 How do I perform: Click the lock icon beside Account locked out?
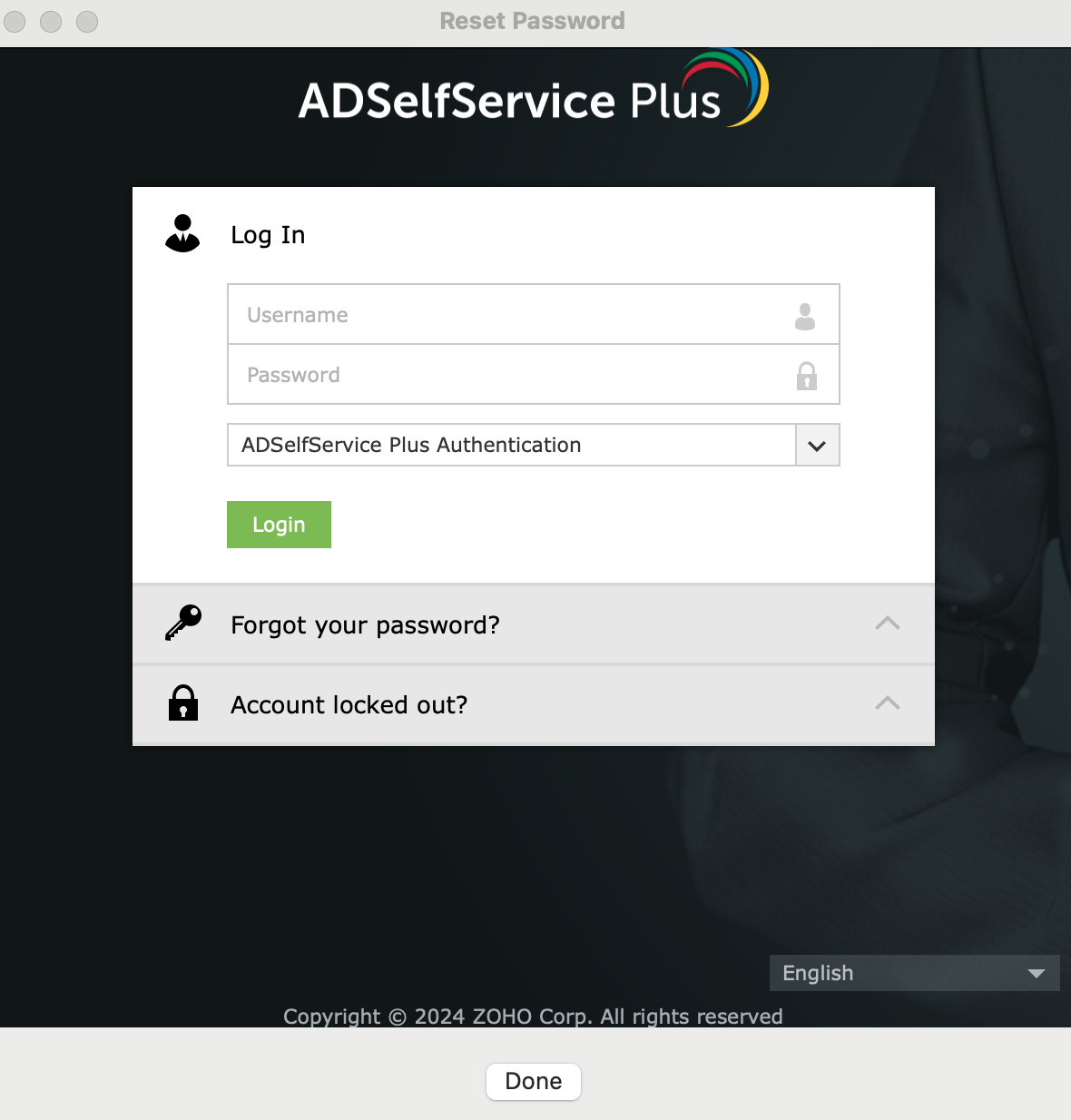(183, 702)
